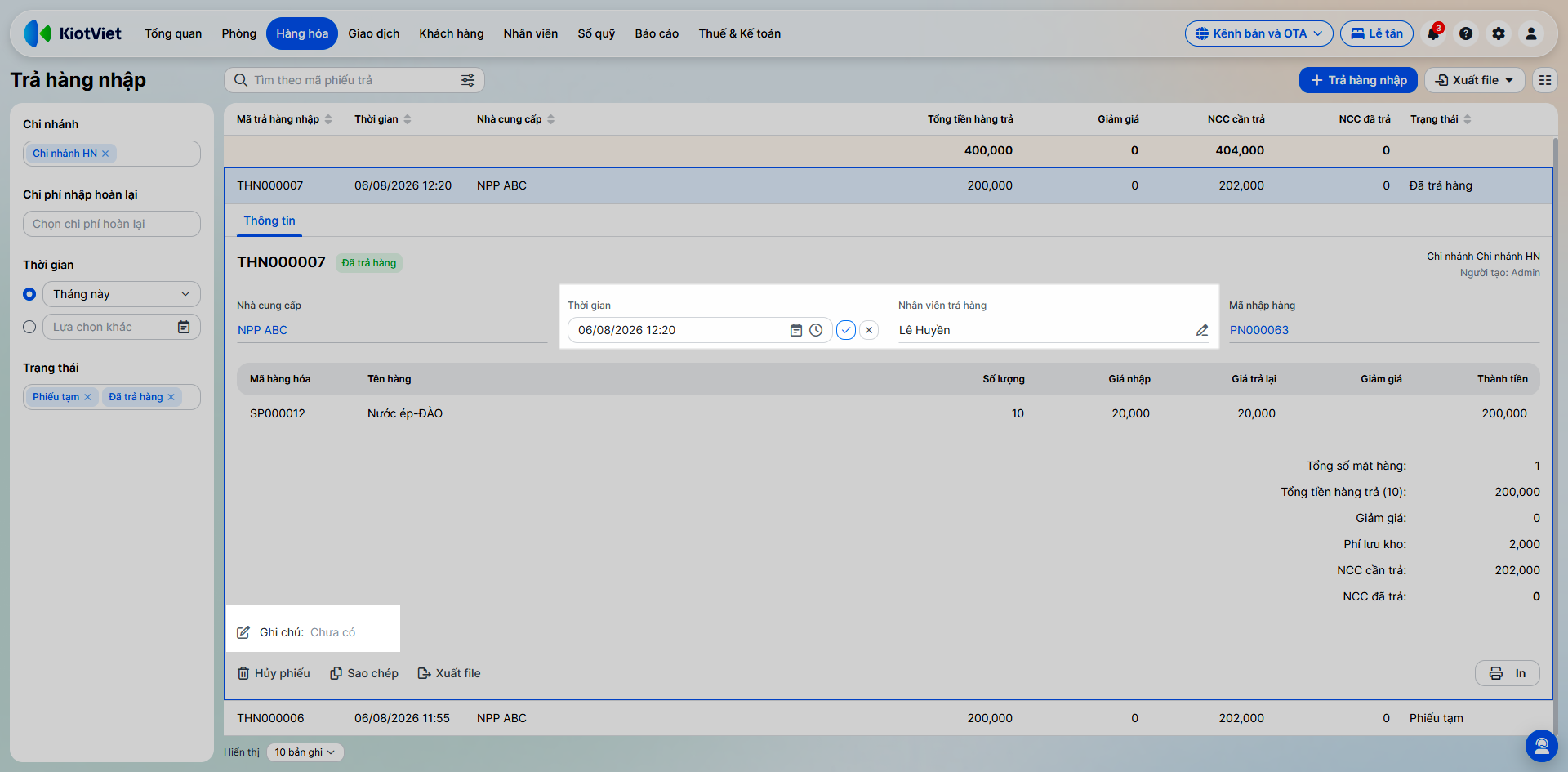This screenshot has height=772, width=1568.
Task: Open the help question mark icon
Action: (x=1466, y=33)
